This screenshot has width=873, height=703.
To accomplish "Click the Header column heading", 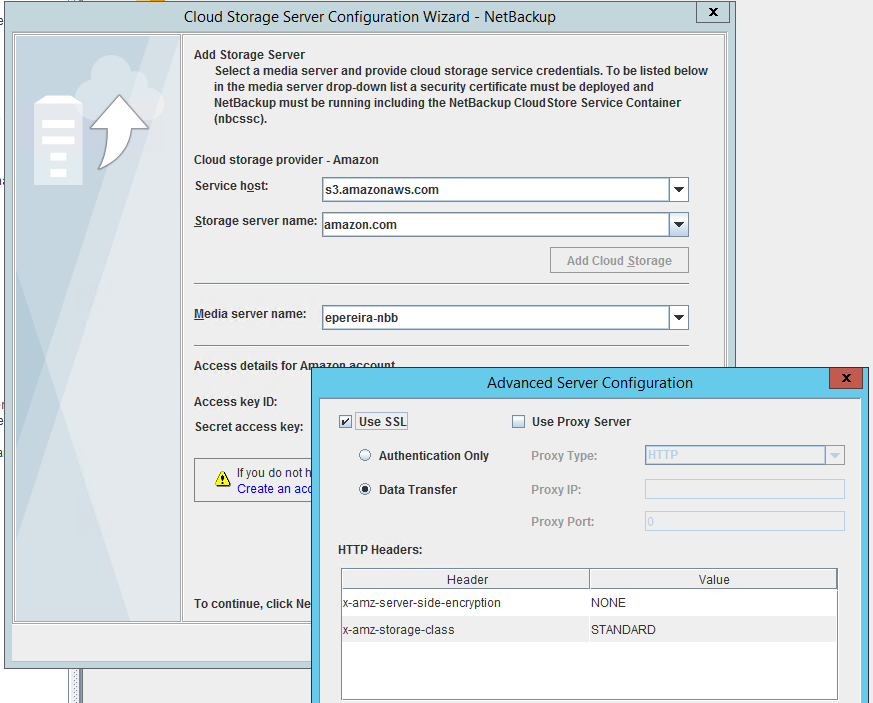I will point(466,579).
